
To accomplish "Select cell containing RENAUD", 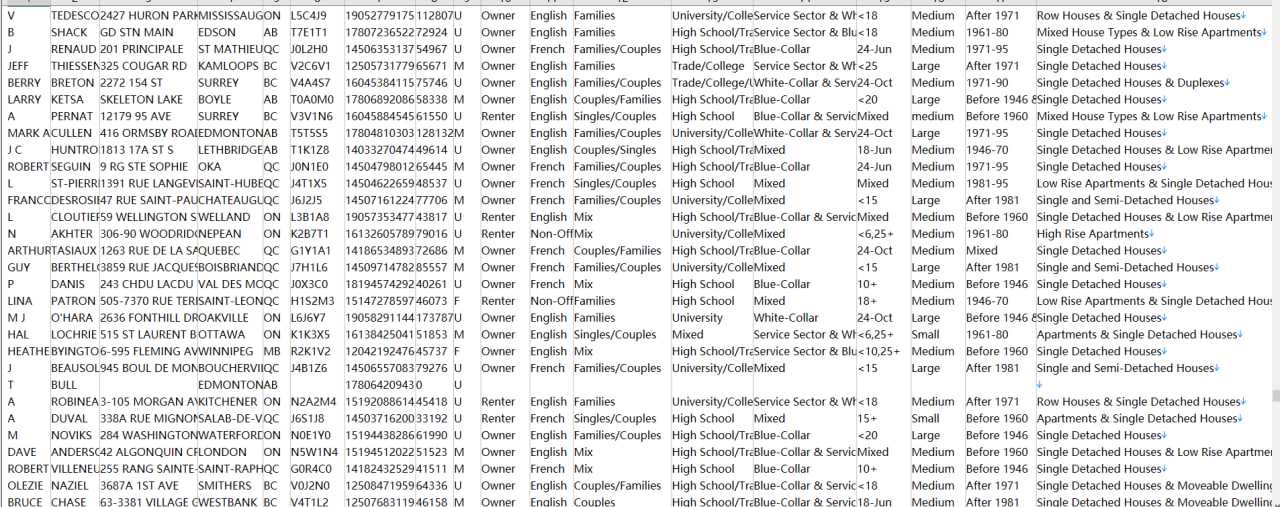I will coord(74,49).
